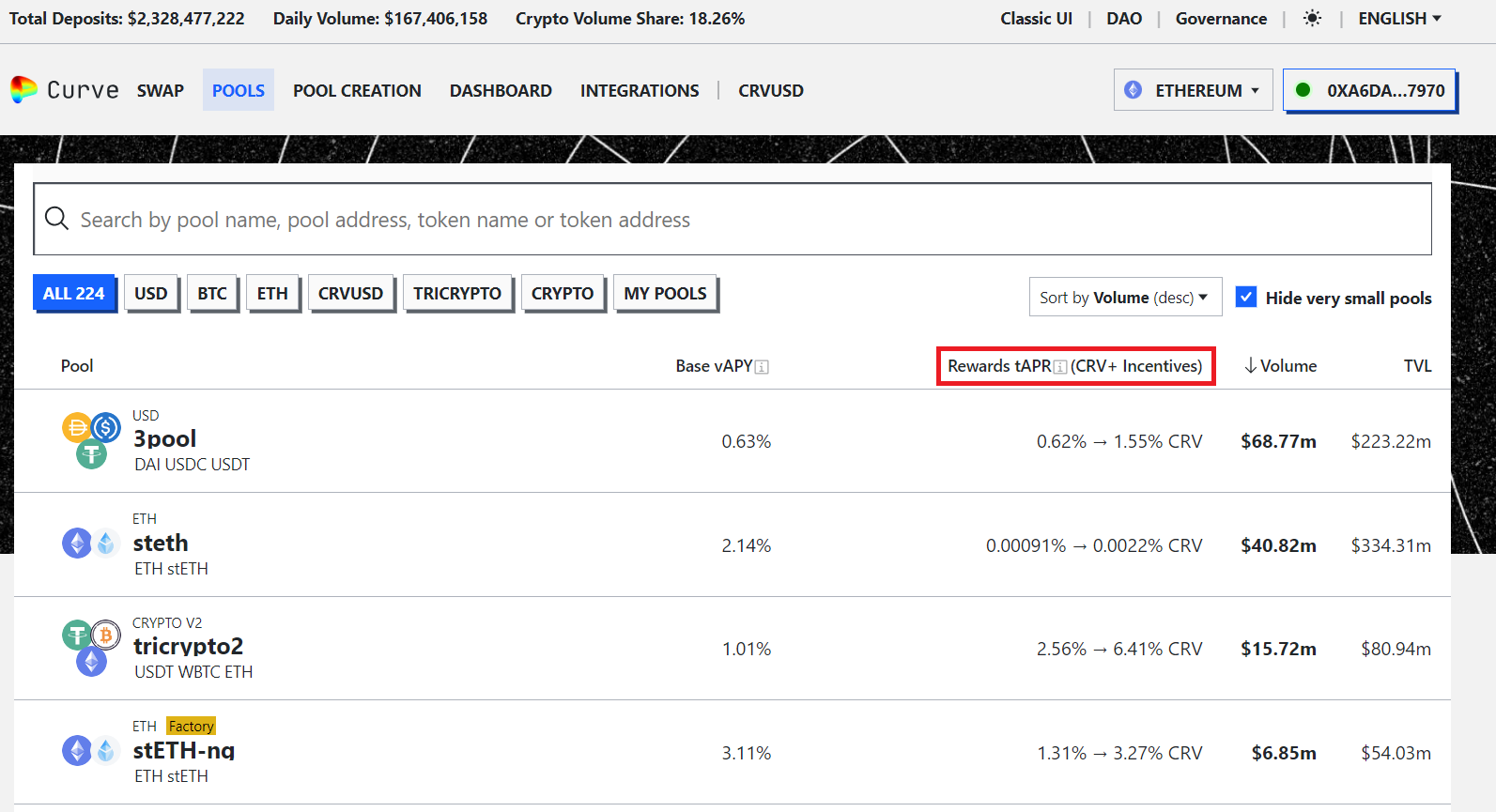Screen dimensions: 1496x812
Task: Sort by Base vAPY column header
Action: tap(714, 366)
